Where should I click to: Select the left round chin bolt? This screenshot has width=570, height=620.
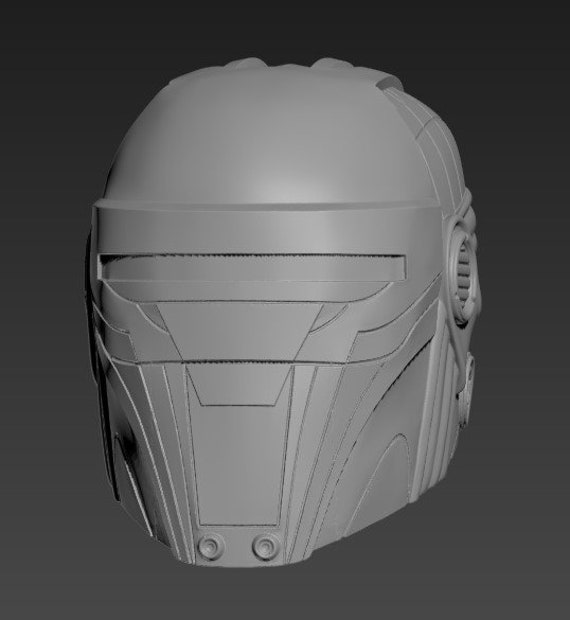tap(208, 546)
